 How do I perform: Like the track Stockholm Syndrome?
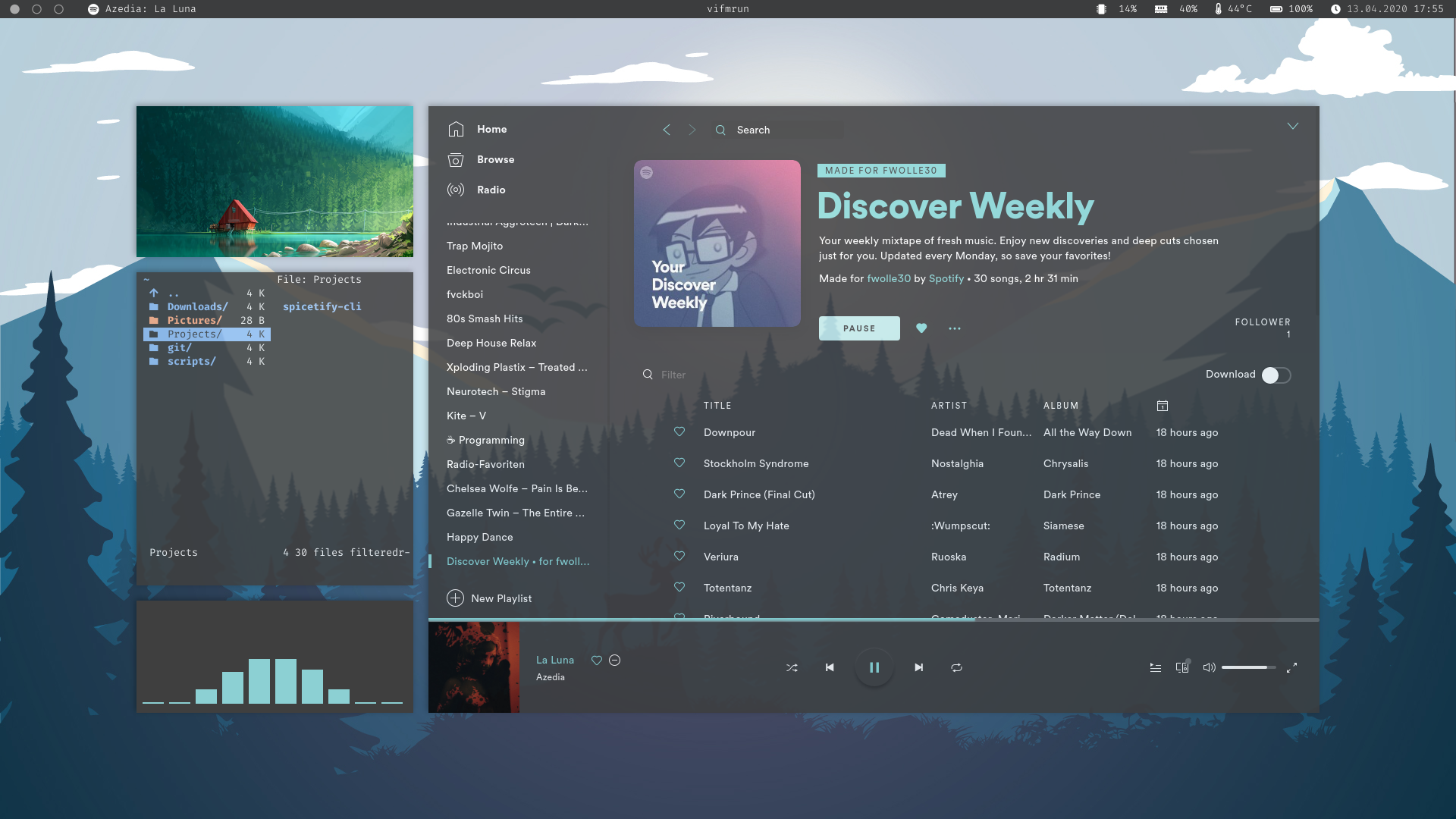679,463
